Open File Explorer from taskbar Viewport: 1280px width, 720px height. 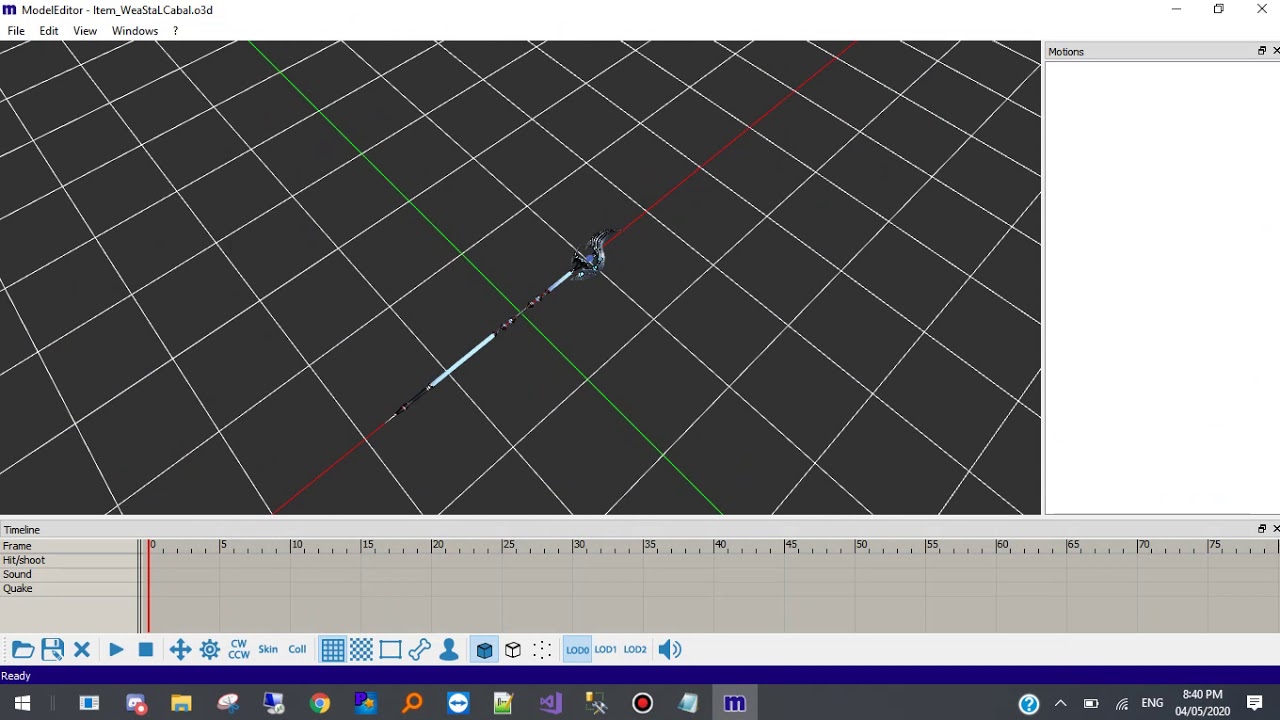pos(181,703)
